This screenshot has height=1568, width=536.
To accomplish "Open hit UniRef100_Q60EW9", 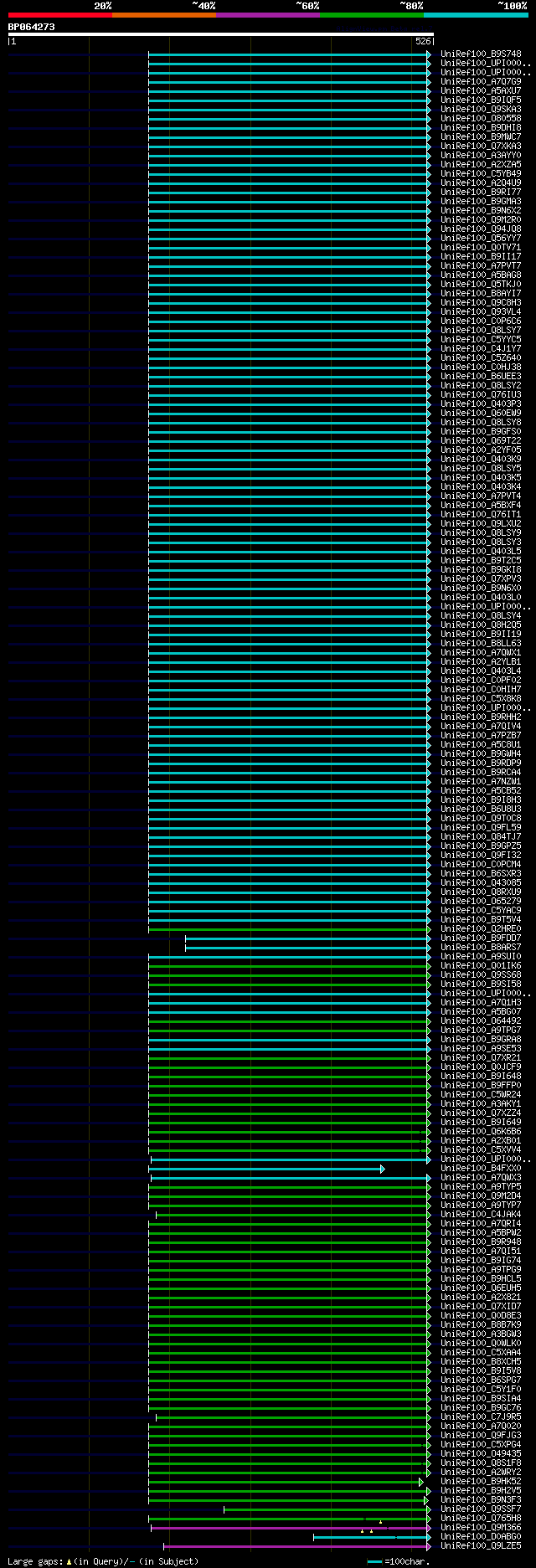I will pos(481,414).
